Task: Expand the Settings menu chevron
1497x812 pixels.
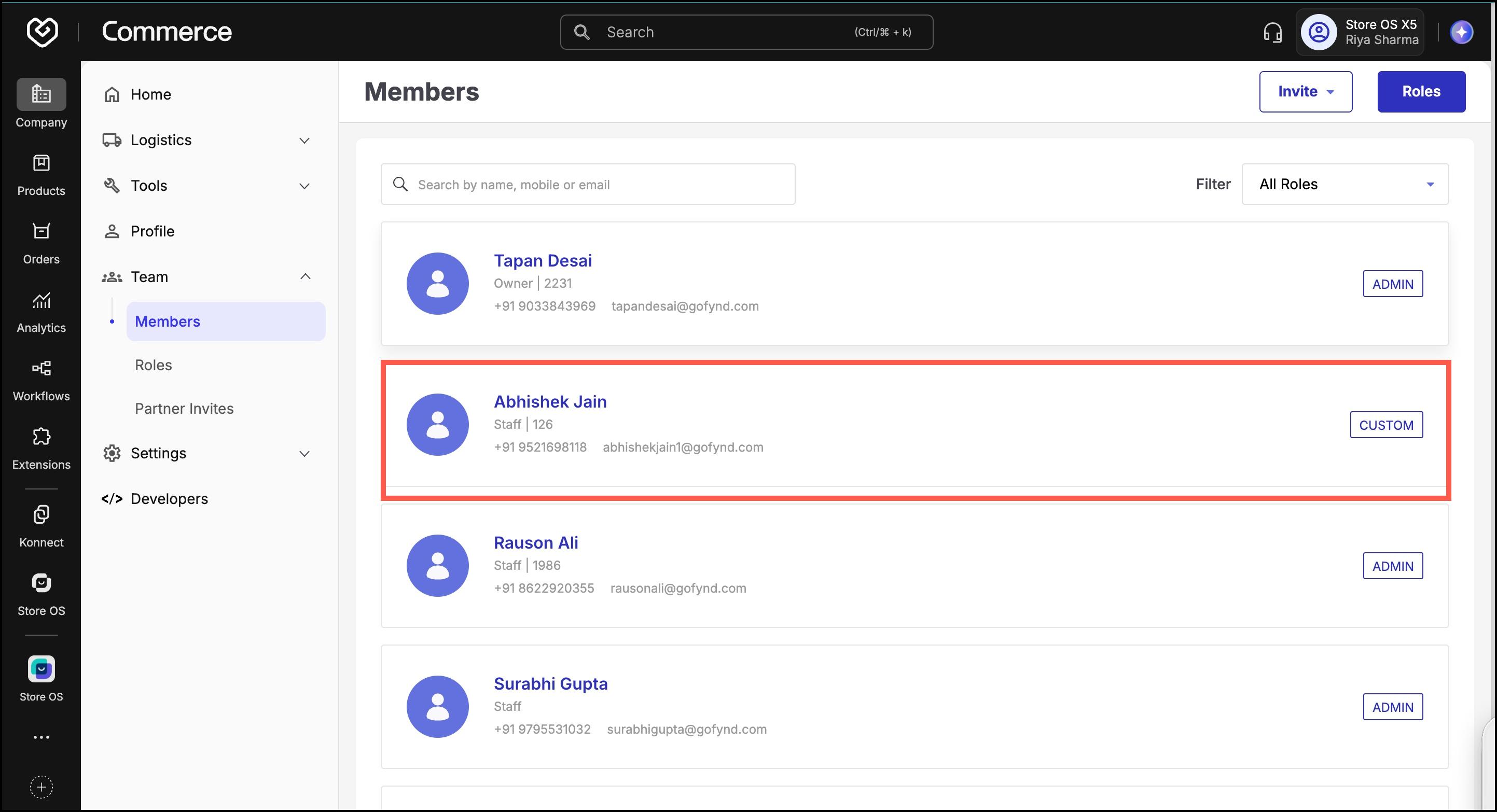Action: (x=304, y=454)
